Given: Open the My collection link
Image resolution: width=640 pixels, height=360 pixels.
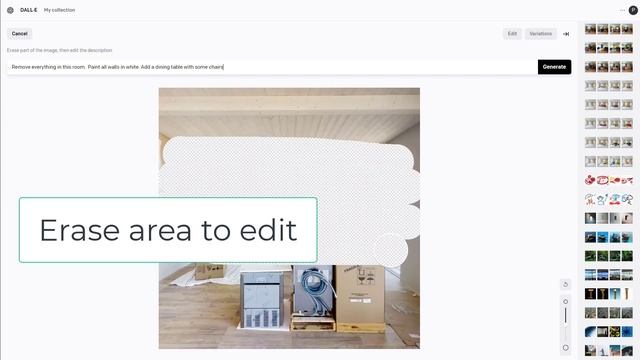Looking at the screenshot, I should [60, 10].
